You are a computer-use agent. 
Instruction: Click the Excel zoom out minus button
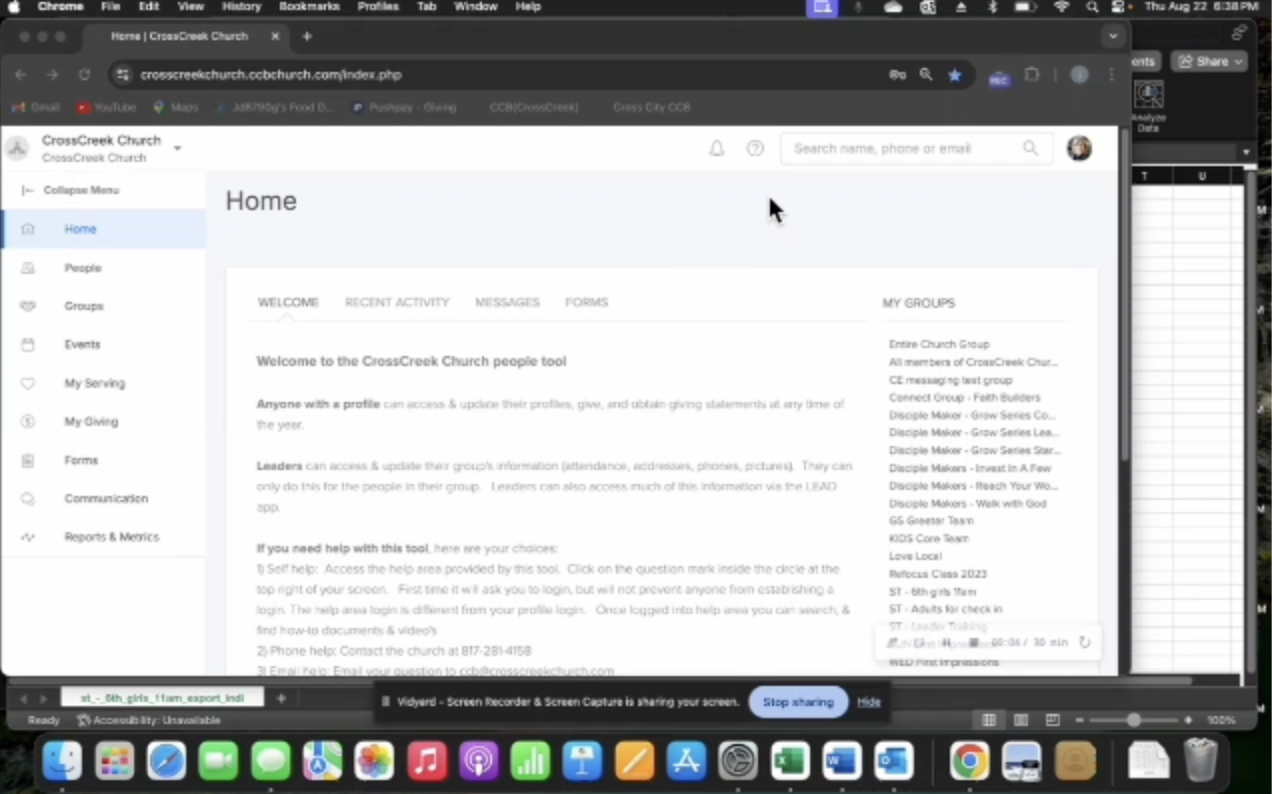point(1079,720)
